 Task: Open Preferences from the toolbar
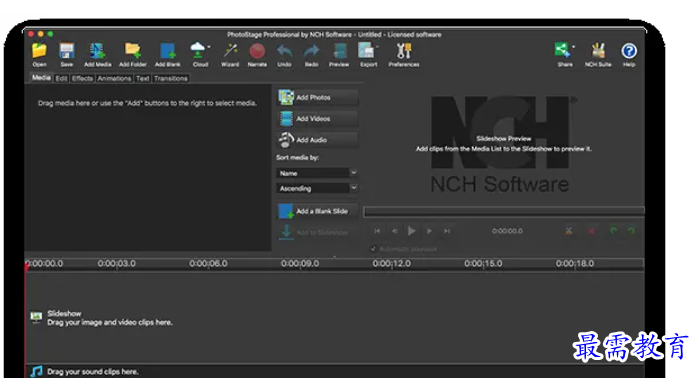coord(404,54)
